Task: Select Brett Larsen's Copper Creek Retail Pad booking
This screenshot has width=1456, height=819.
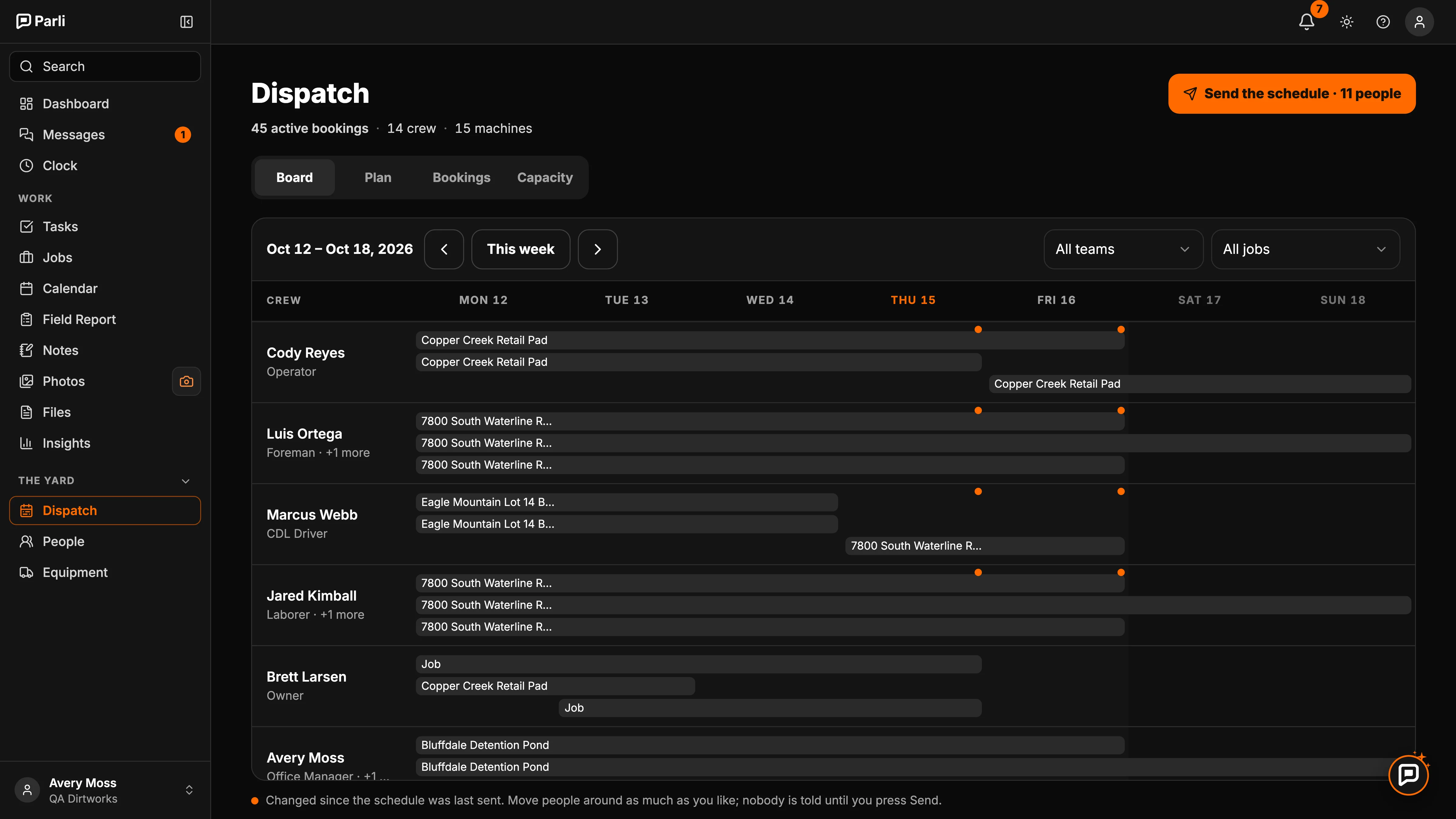Action: click(x=556, y=686)
